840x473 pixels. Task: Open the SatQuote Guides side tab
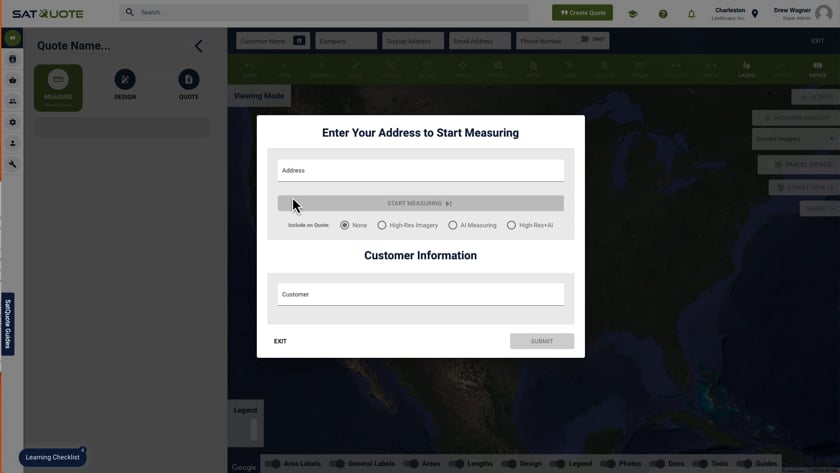(8, 324)
